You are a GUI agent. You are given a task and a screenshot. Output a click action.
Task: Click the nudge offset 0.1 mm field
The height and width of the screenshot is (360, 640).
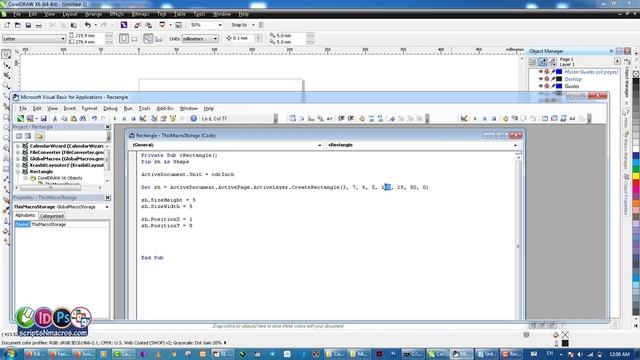[x=243, y=38]
